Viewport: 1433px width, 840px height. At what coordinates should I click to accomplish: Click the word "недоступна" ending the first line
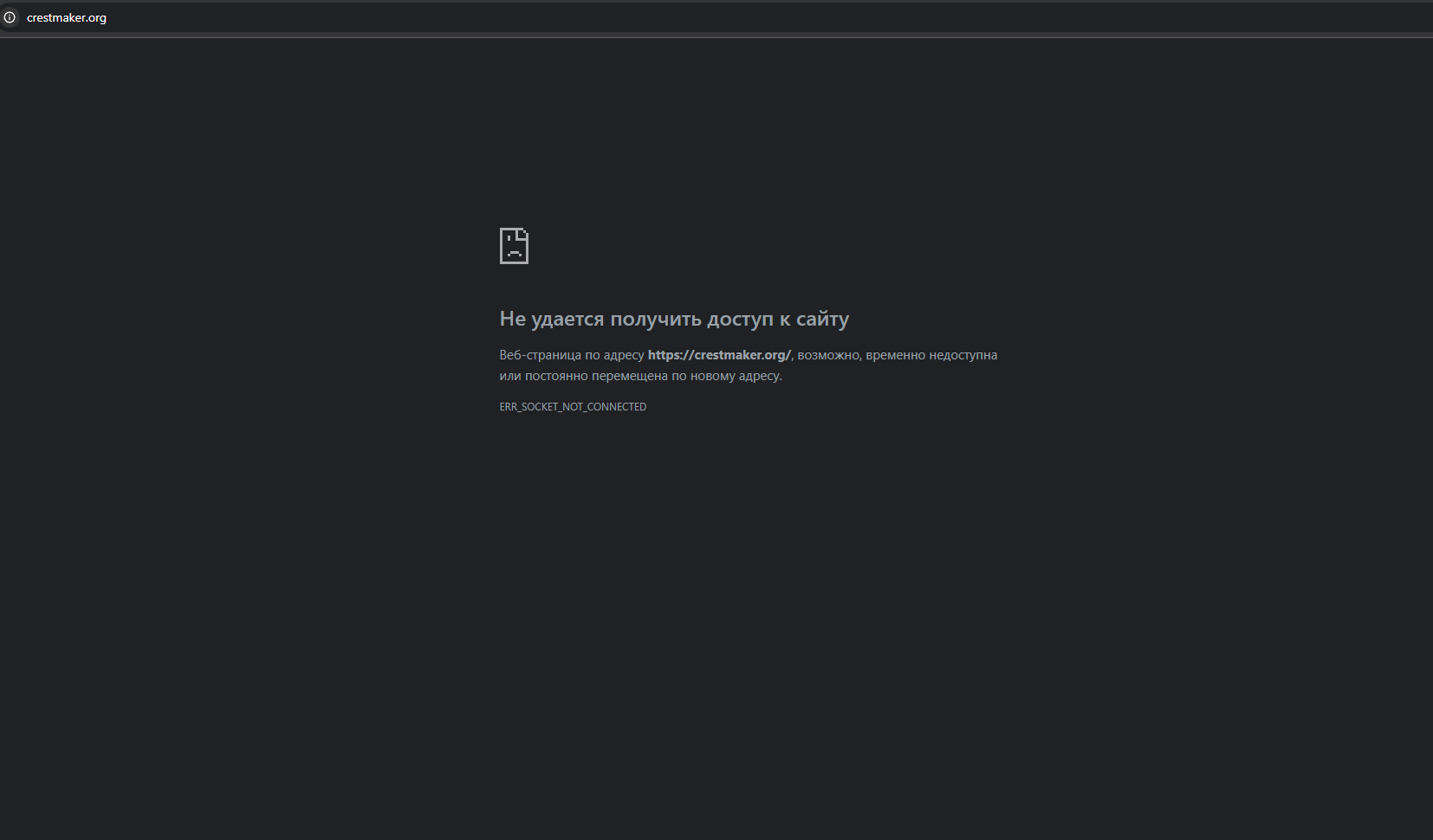[963, 355]
